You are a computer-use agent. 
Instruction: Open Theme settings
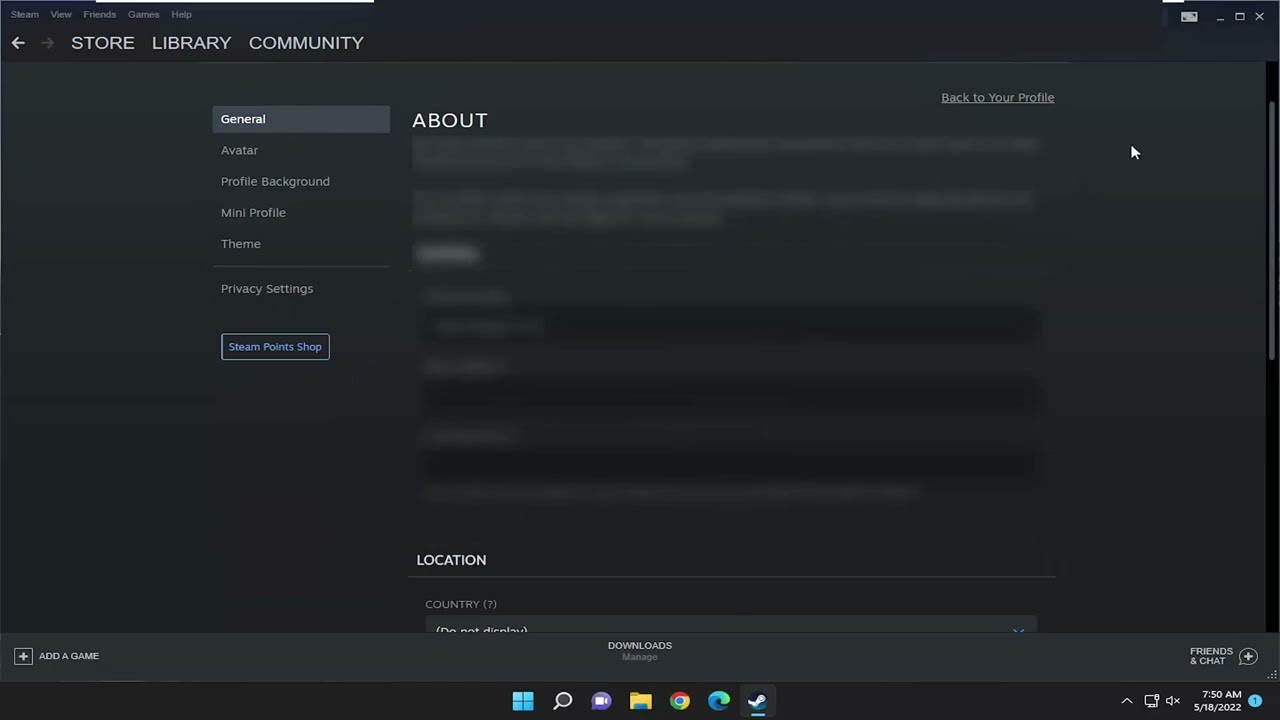241,243
